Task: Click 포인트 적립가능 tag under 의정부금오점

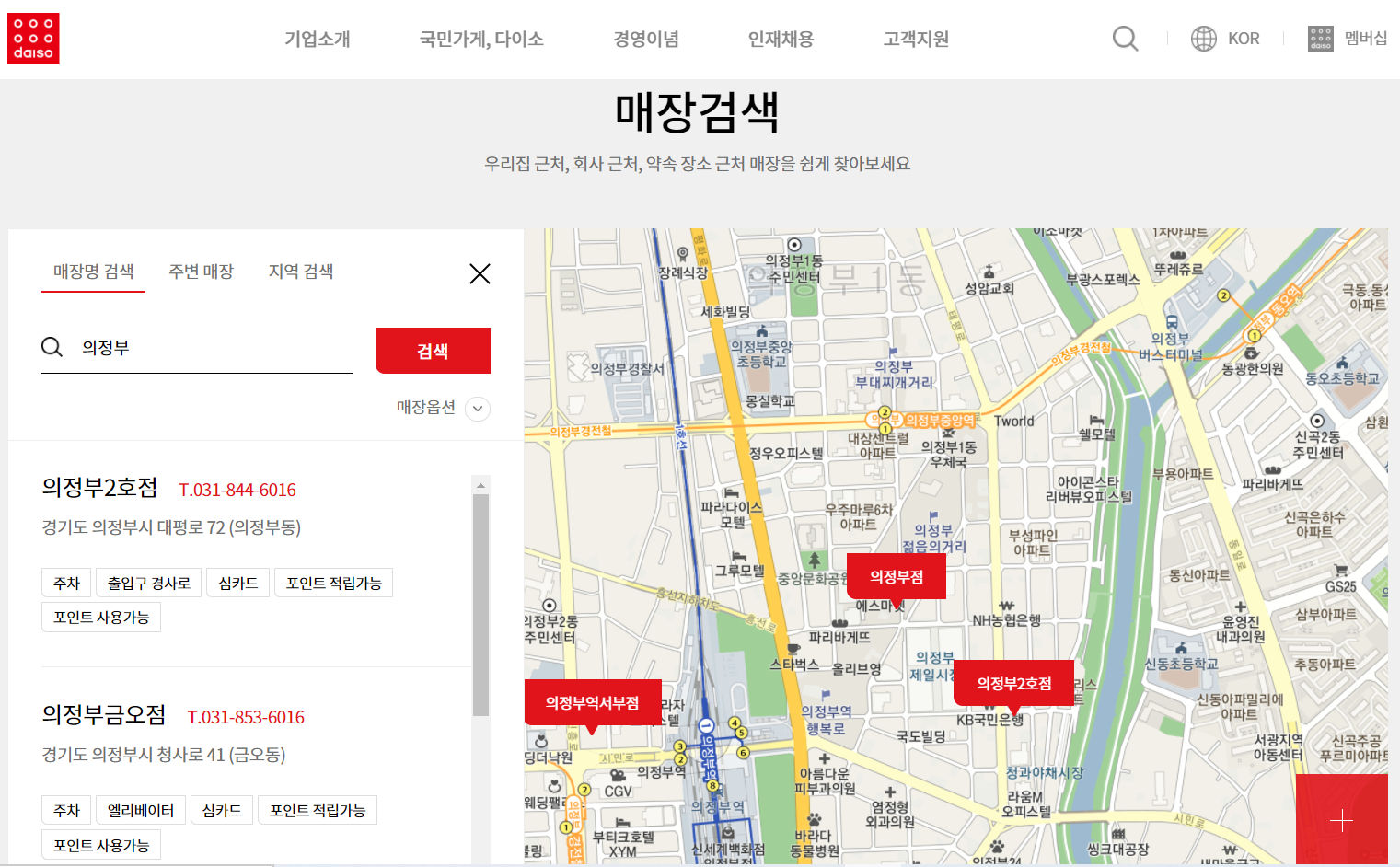Action: tap(318, 810)
